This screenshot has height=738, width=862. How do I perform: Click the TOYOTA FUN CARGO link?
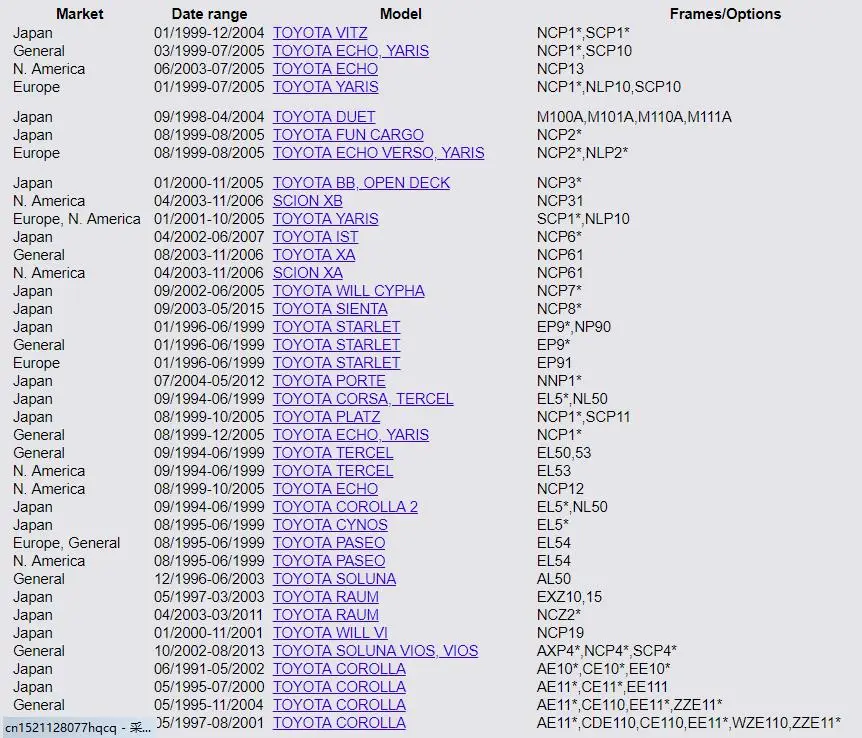point(348,135)
